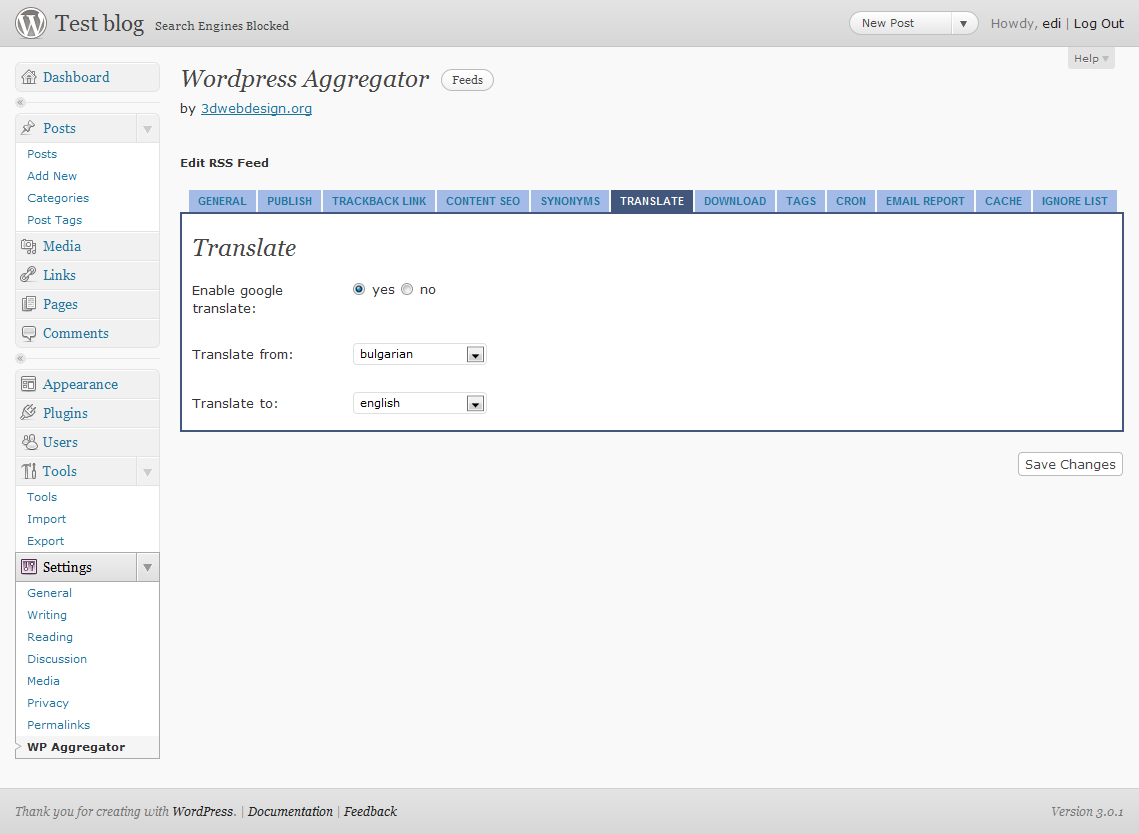
Task: Click the Settings icon in sidebar
Action: point(28,567)
